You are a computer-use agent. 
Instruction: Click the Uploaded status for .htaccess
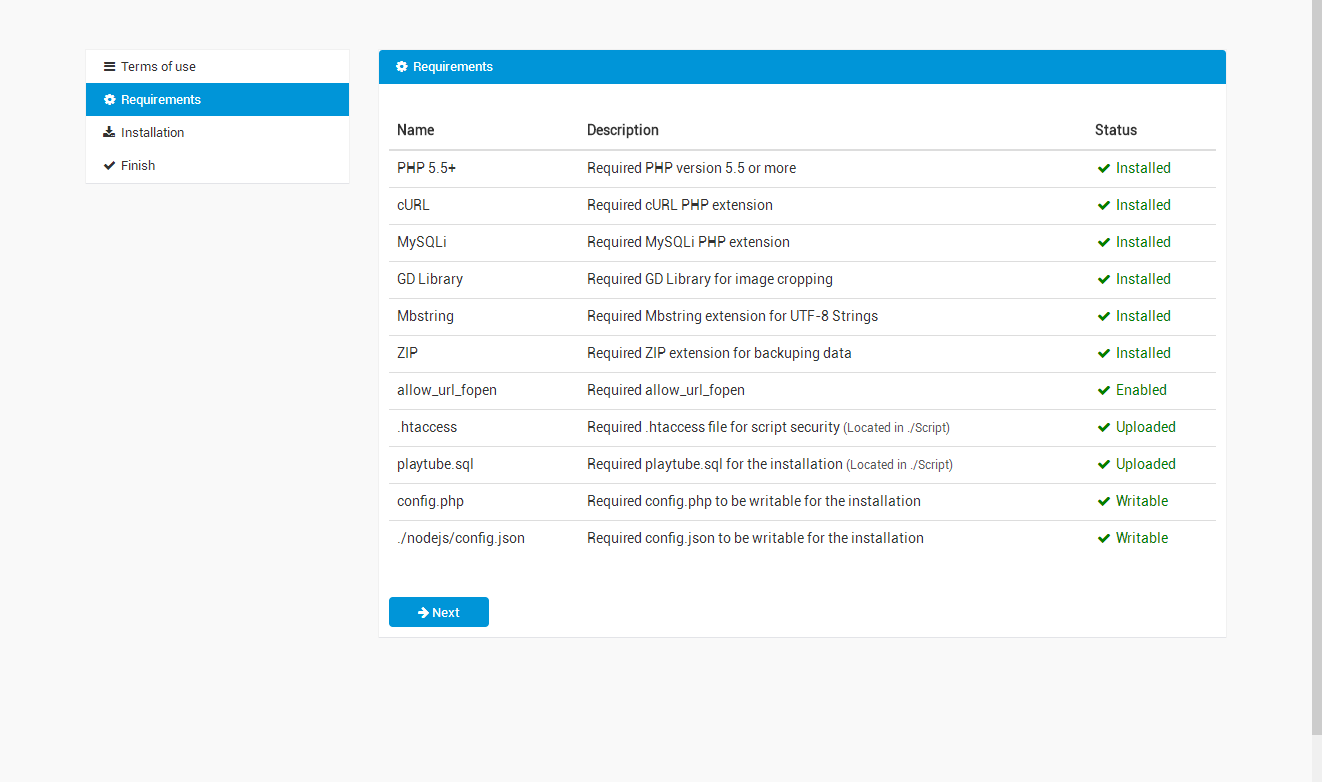(x=1145, y=427)
